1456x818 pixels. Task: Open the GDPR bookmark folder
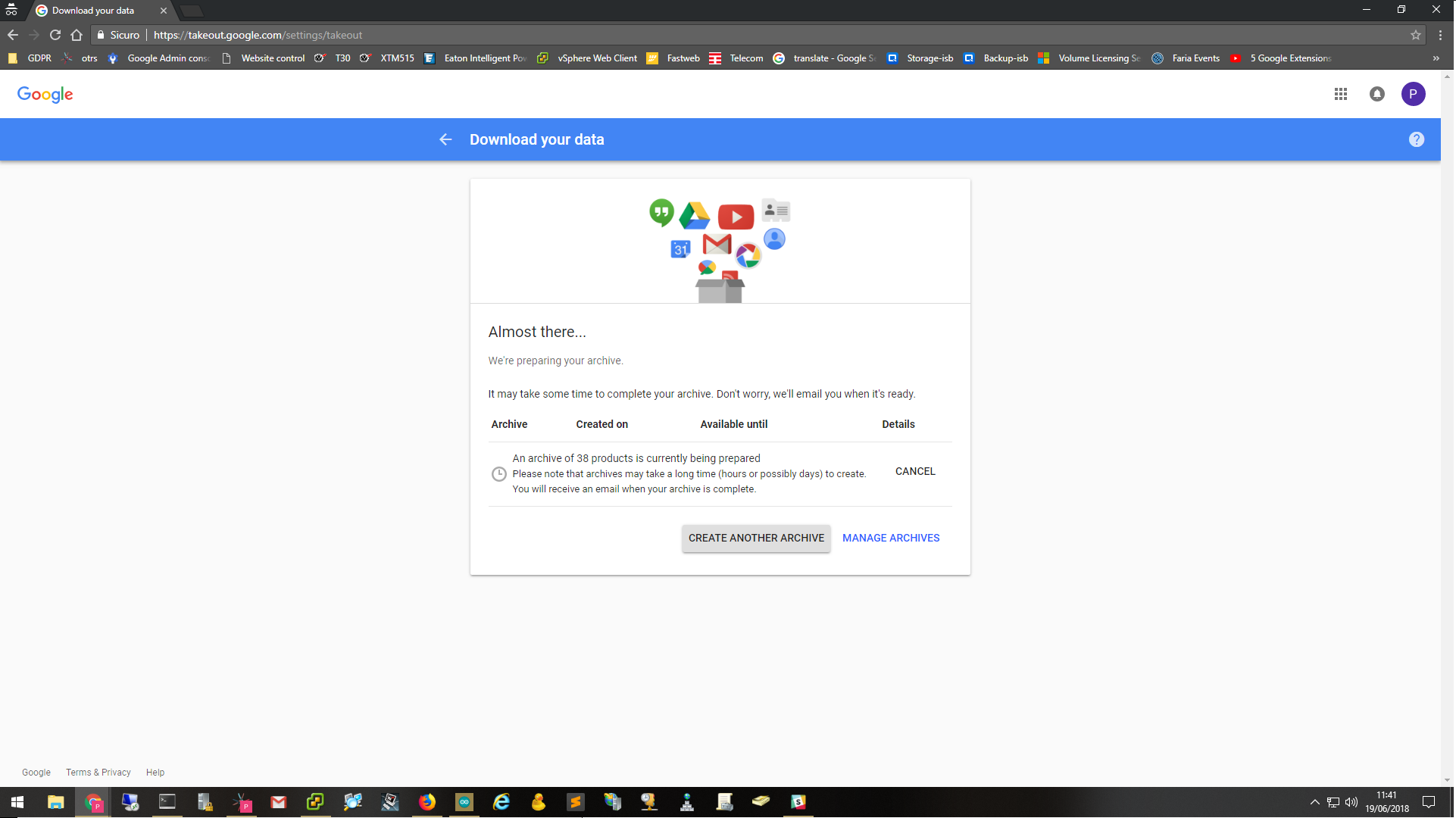point(30,58)
